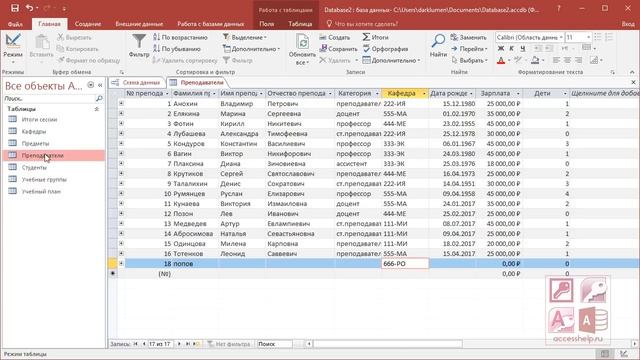Switch to Схема данных document tab

tap(137, 82)
